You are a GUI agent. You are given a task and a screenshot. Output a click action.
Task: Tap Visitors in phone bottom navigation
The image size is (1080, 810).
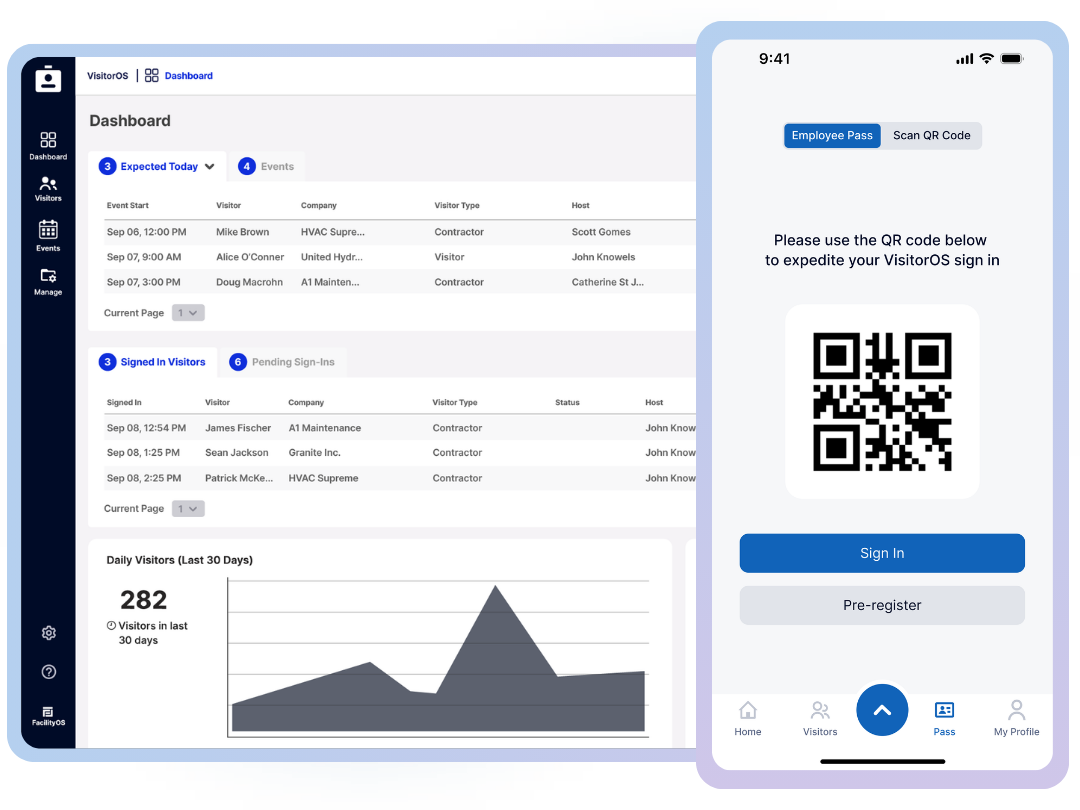pyautogui.click(x=820, y=718)
